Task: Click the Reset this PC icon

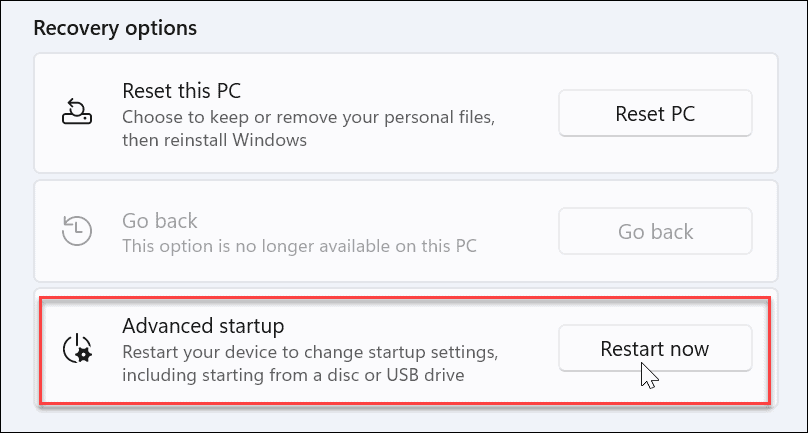Action: pos(76,113)
